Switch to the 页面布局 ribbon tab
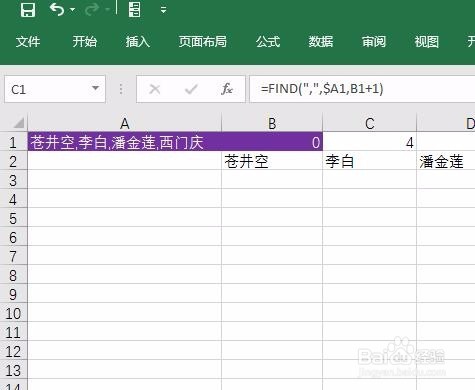The width and height of the screenshot is (475, 390). (x=203, y=42)
